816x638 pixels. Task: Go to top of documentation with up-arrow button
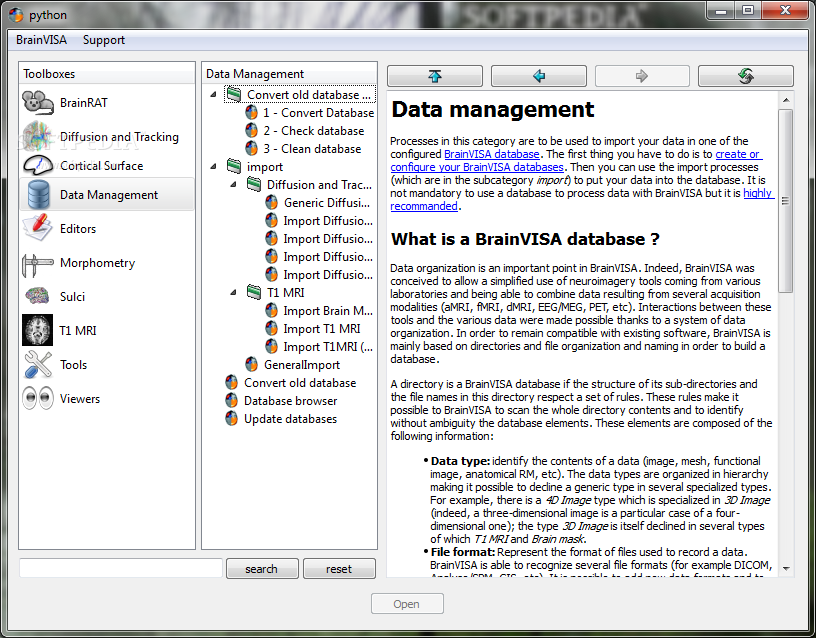[x=435, y=76]
